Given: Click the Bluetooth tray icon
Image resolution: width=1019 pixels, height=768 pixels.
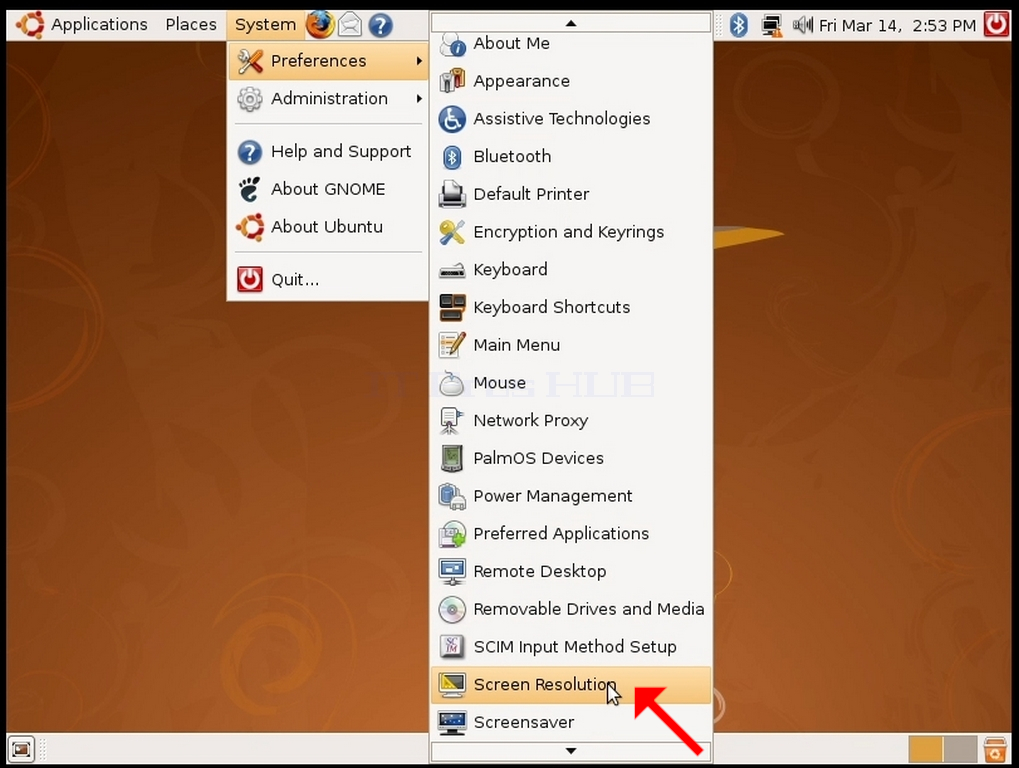Looking at the screenshot, I should pyautogui.click(x=738, y=25).
